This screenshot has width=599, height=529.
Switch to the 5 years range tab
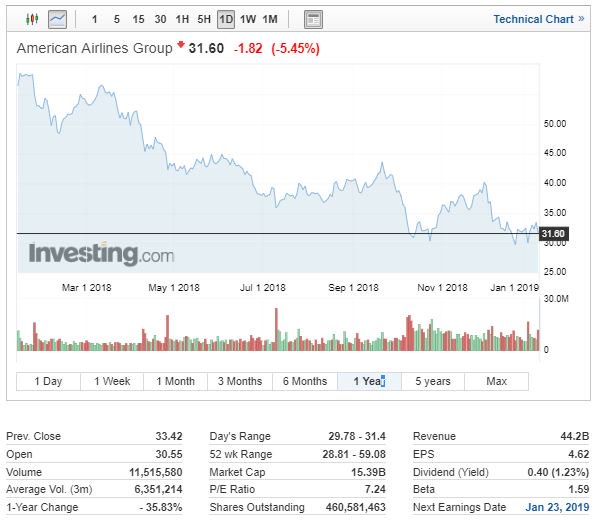point(433,381)
